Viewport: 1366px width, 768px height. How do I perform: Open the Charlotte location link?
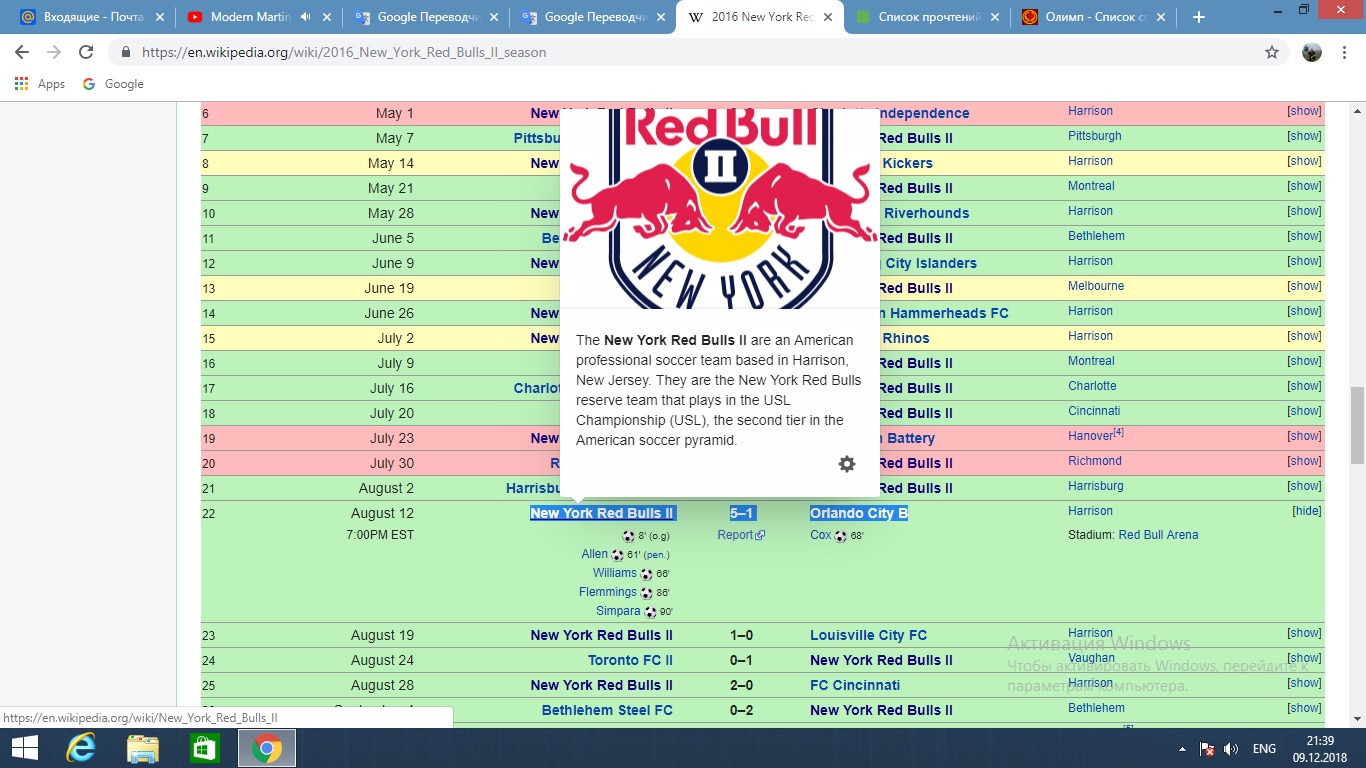pos(1092,386)
